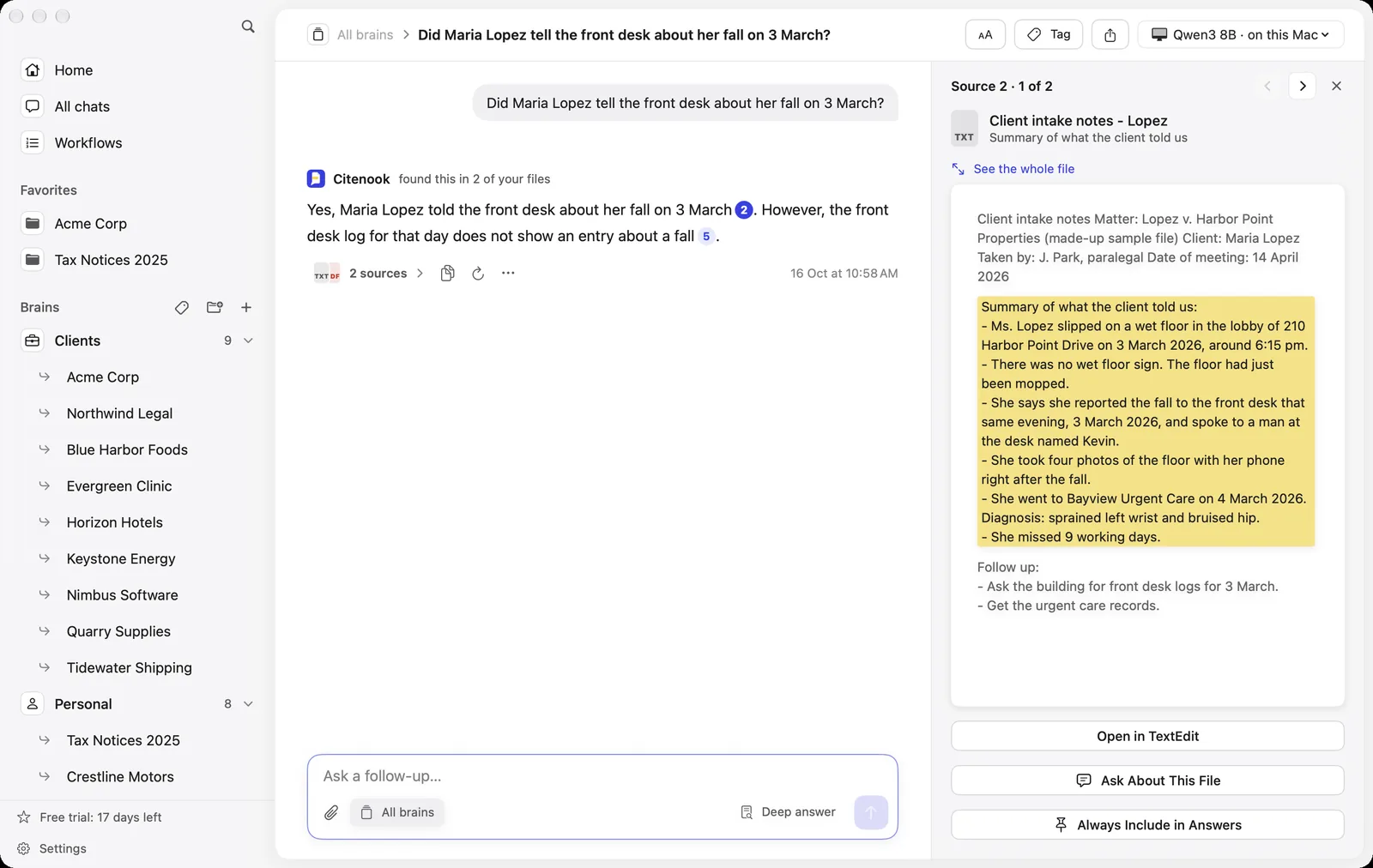Open citation badge 2 in the answer
This screenshot has width=1373, height=868.
[744, 210]
